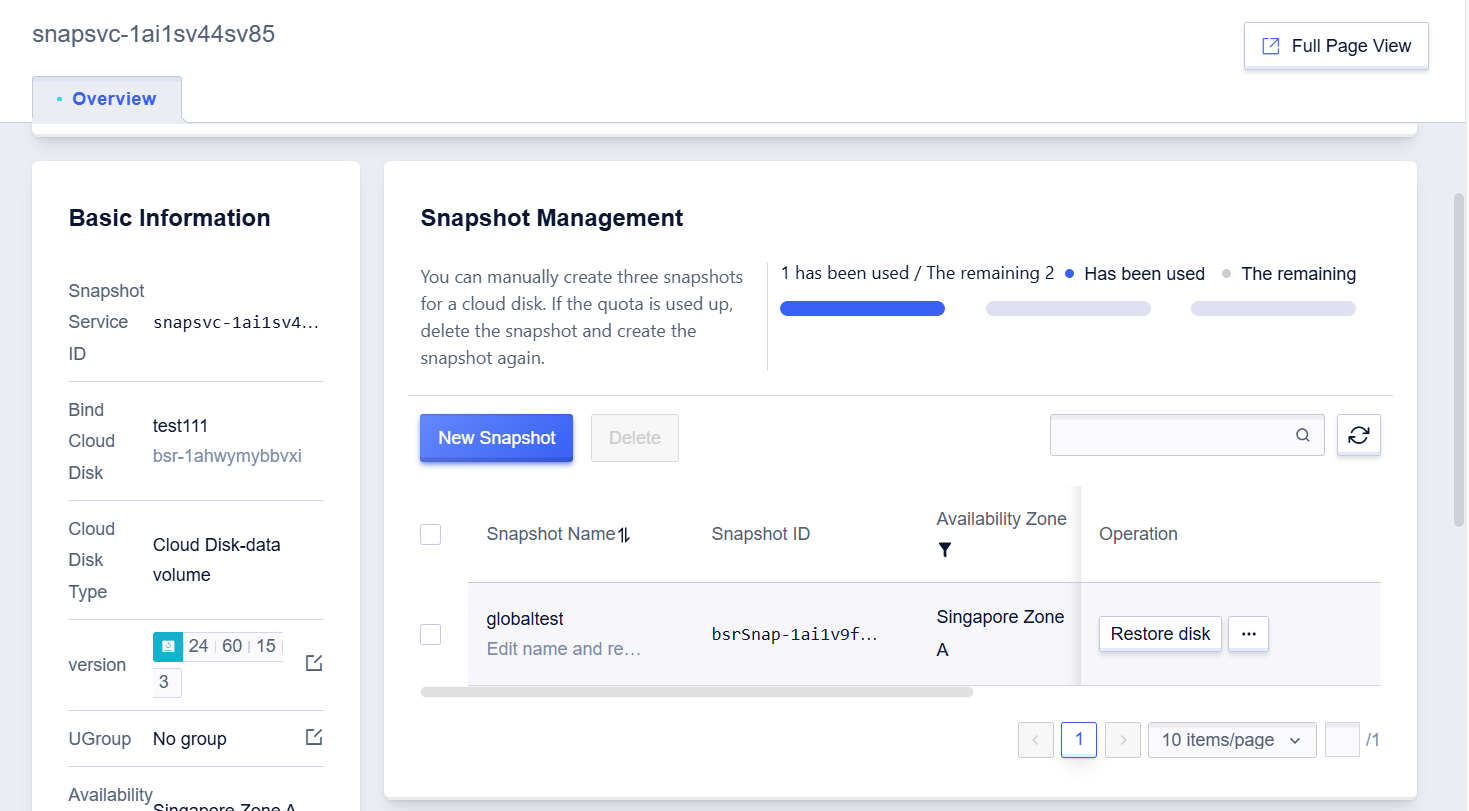Go to next page with the right chevron
The height and width of the screenshot is (811, 1469).
click(x=1123, y=740)
